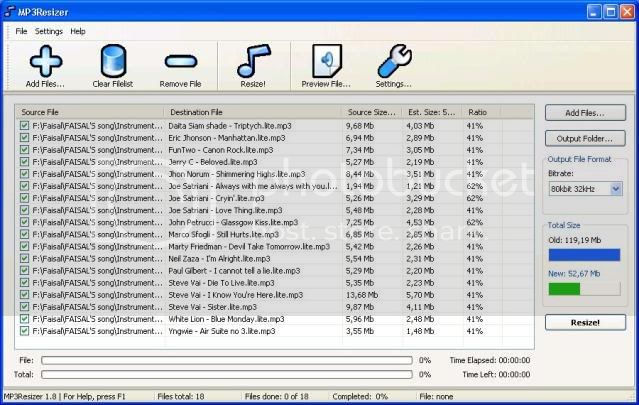This screenshot has height=405, width=639.
Task: Select Marty Friedman - Devil Take Tomorrow.lite.mp3
Action: (x=249, y=247)
